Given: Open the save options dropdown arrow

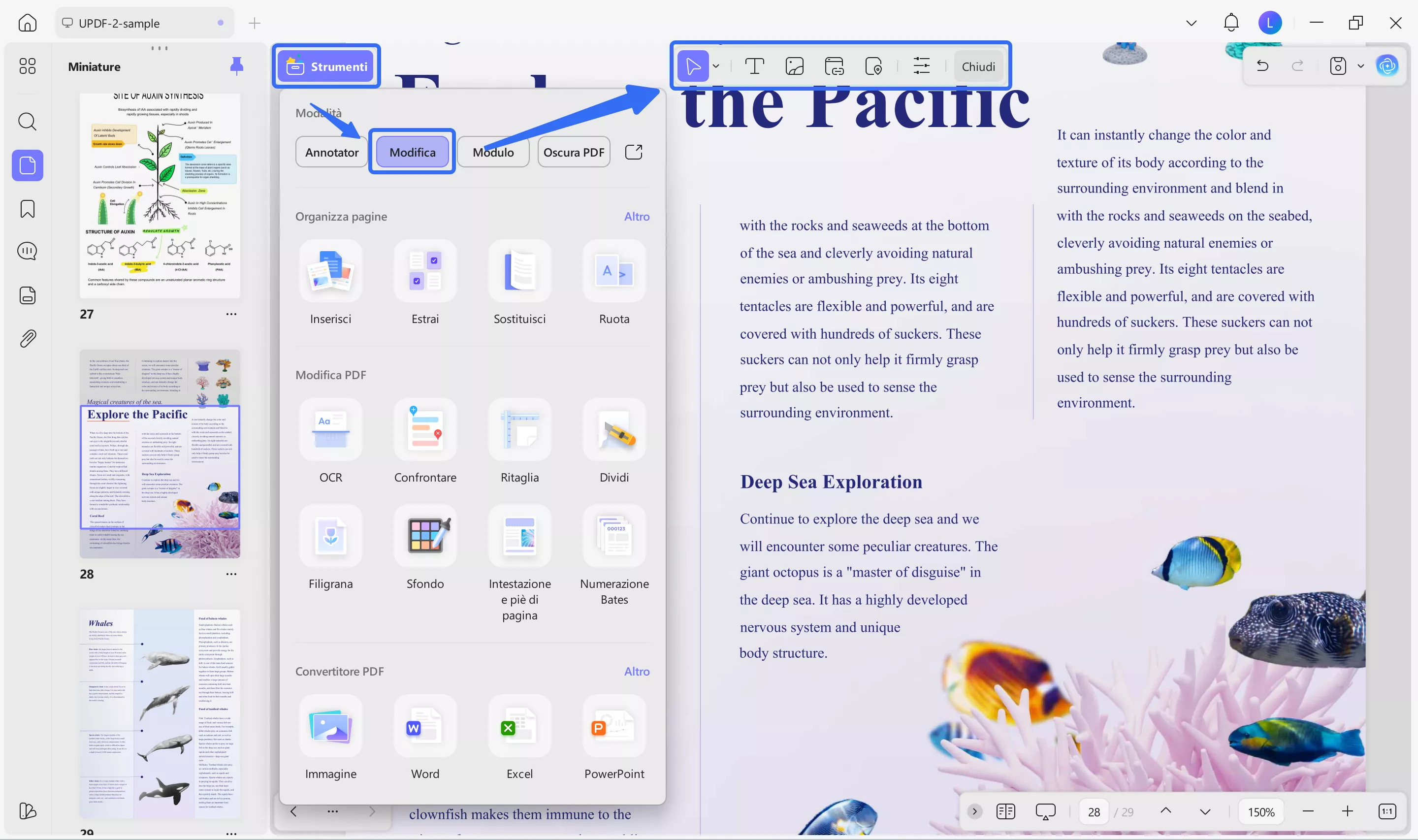Looking at the screenshot, I should pyautogui.click(x=1360, y=66).
